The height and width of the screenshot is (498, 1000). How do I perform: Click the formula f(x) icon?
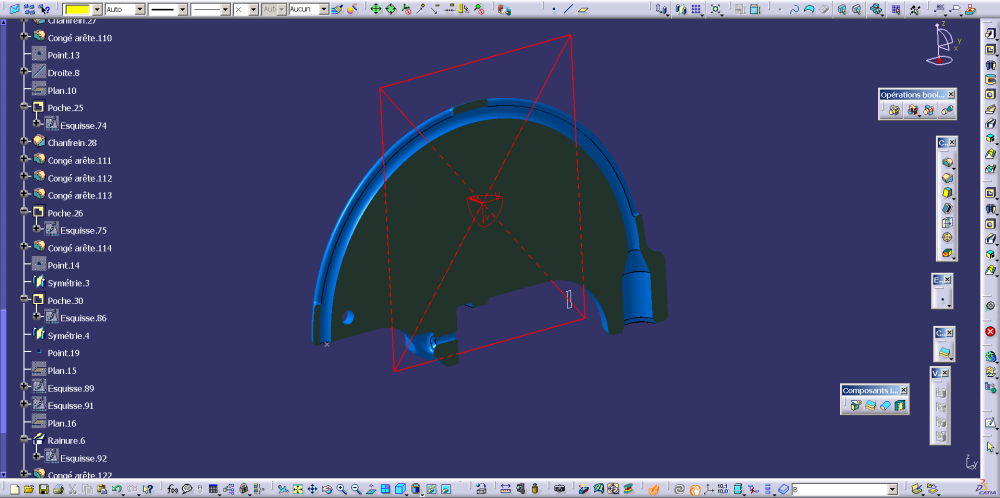[x=173, y=489]
